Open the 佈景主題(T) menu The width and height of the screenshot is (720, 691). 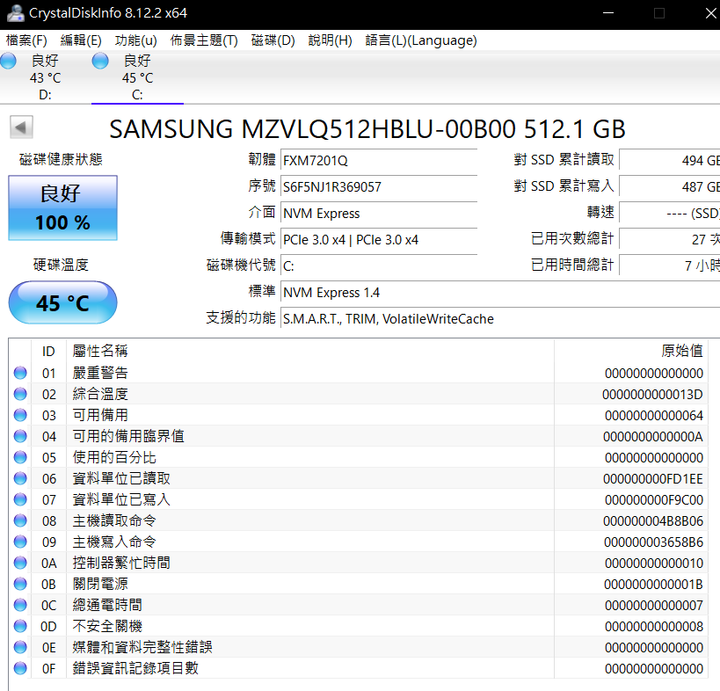click(x=204, y=40)
